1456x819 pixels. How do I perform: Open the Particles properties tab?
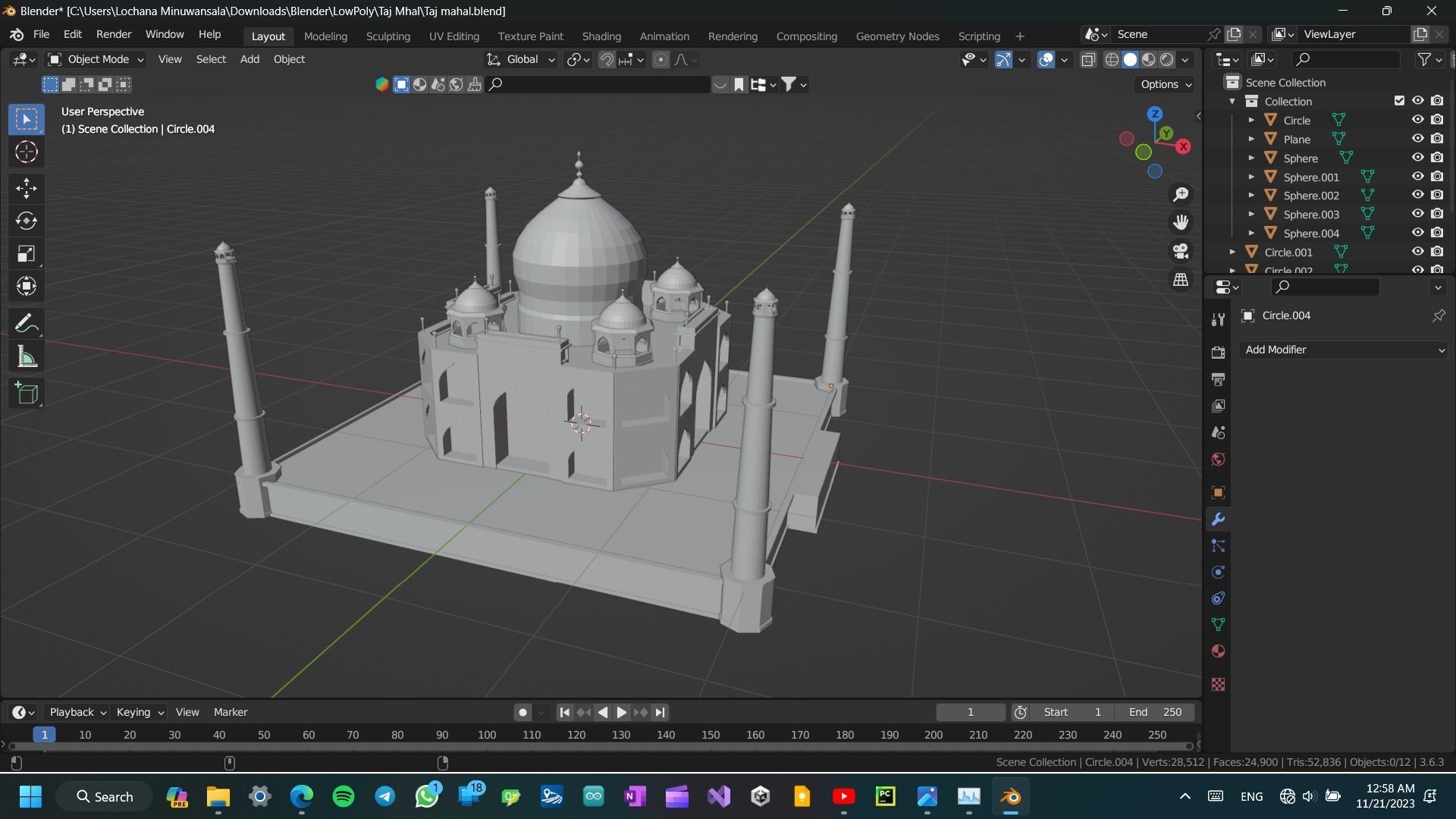tap(1218, 546)
